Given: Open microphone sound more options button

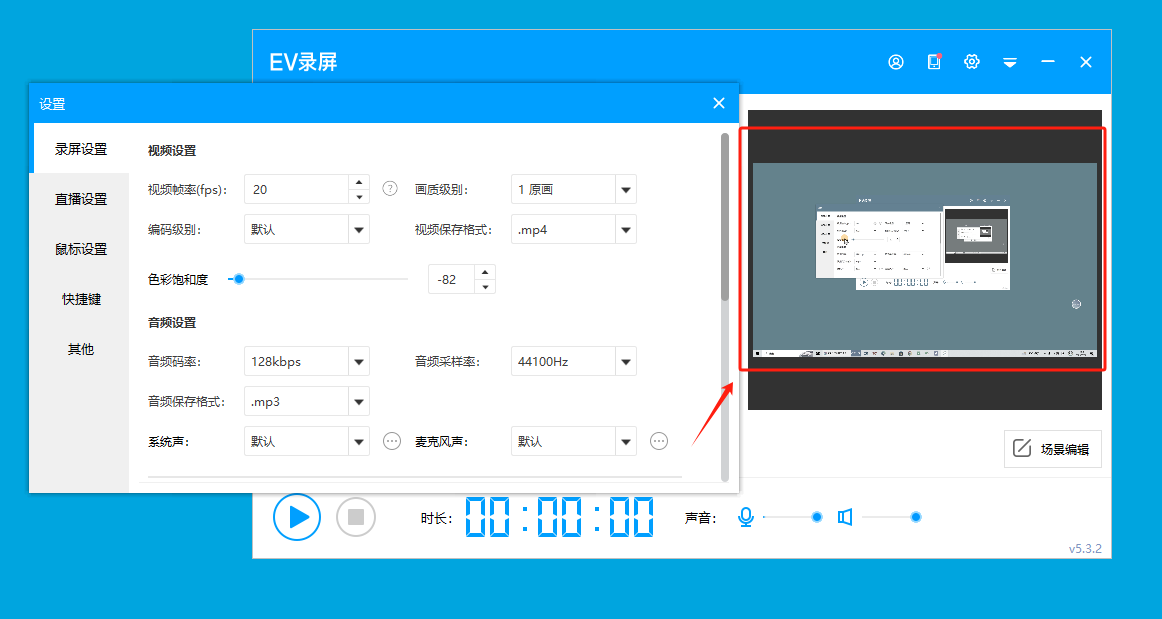Looking at the screenshot, I should click(x=659, y=441).
